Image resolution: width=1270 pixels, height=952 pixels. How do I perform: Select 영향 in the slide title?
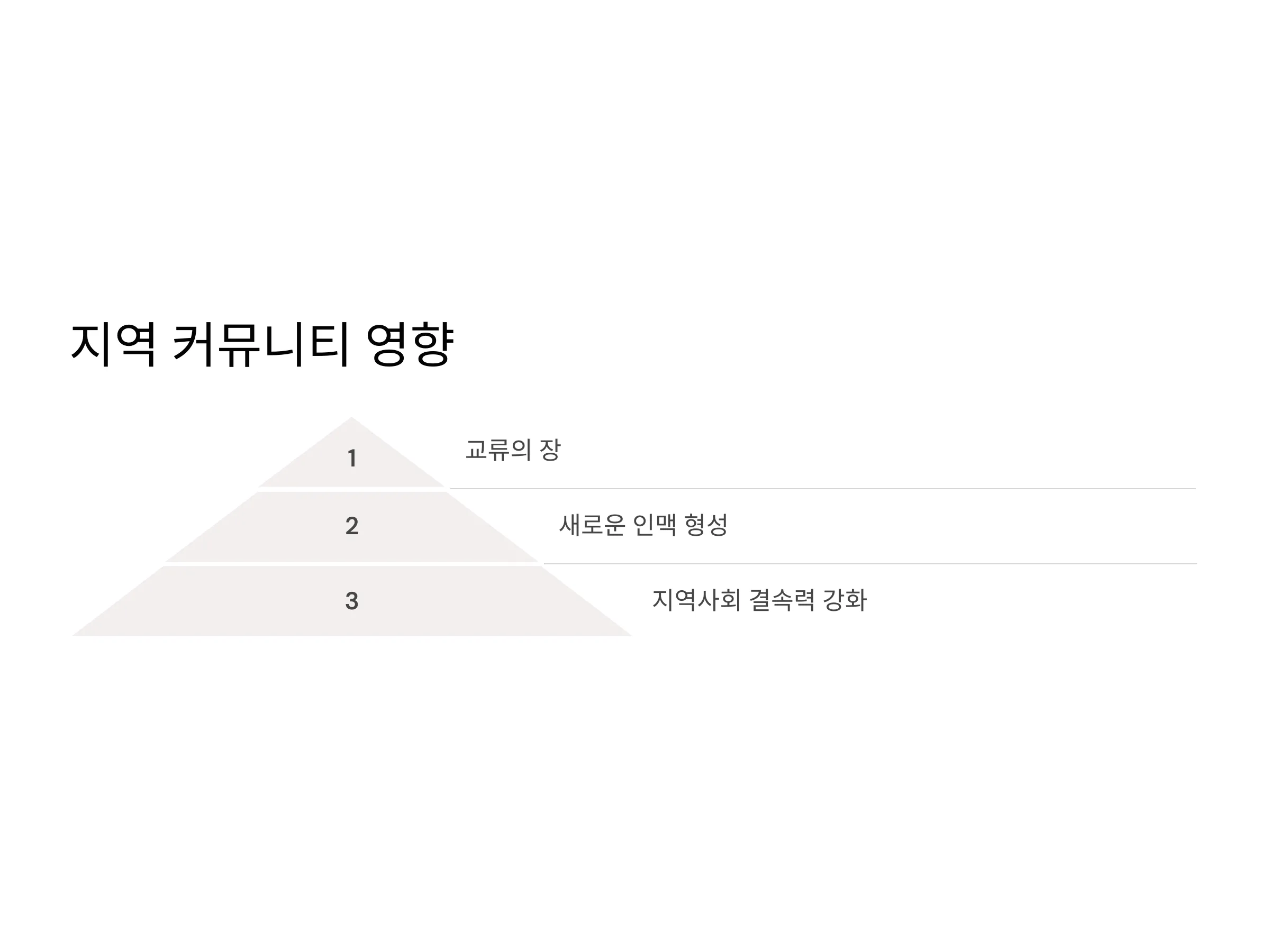pyautogui.click(x=410, y=344)
